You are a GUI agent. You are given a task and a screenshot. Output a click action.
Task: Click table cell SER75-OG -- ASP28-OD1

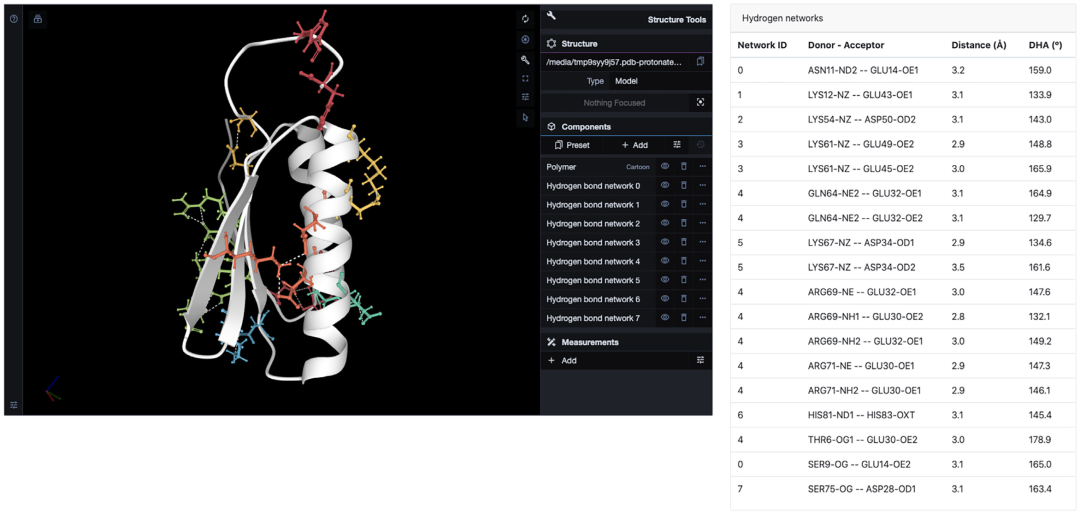point(862,489)
